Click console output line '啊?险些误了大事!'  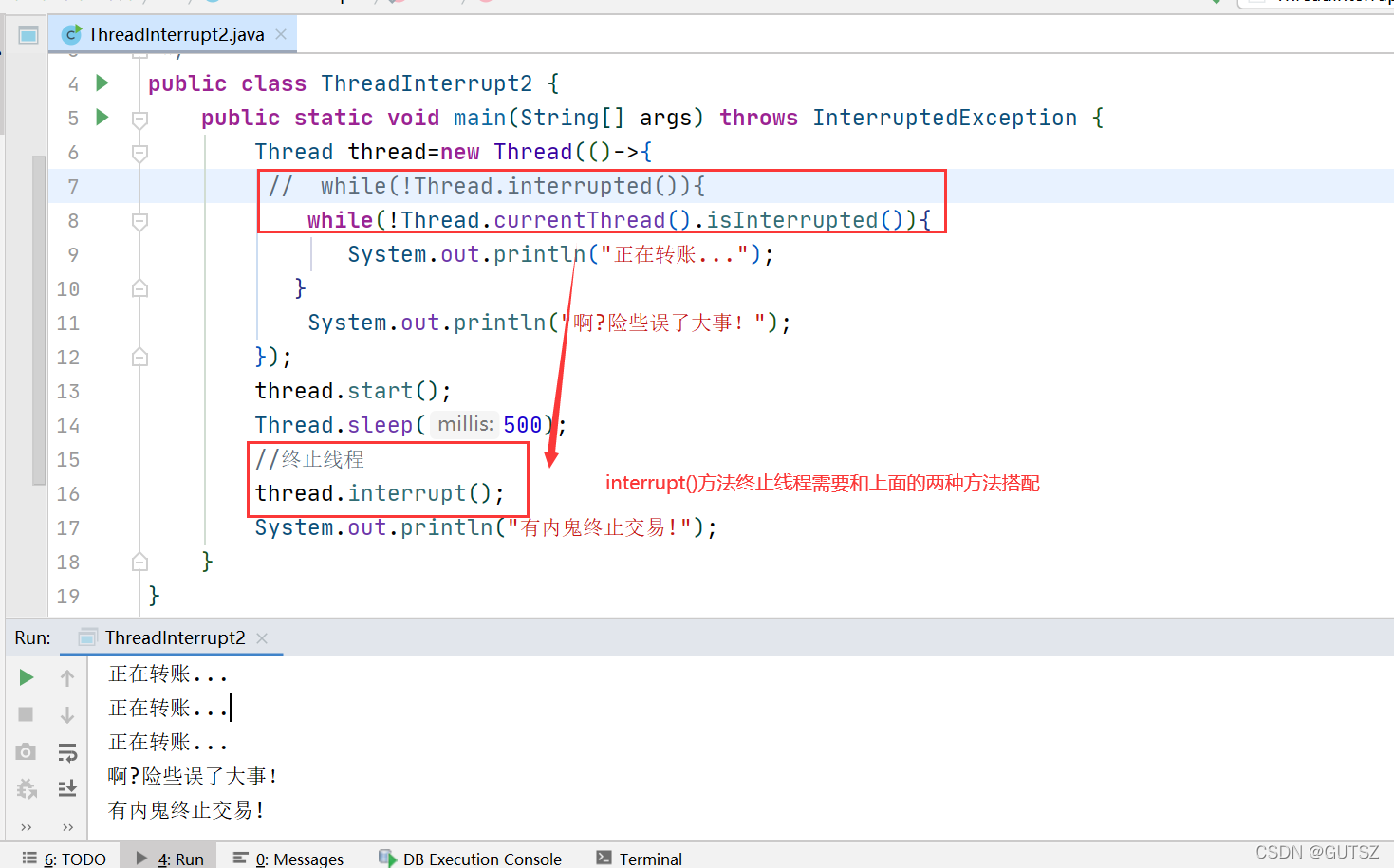[x=193, y=776]
